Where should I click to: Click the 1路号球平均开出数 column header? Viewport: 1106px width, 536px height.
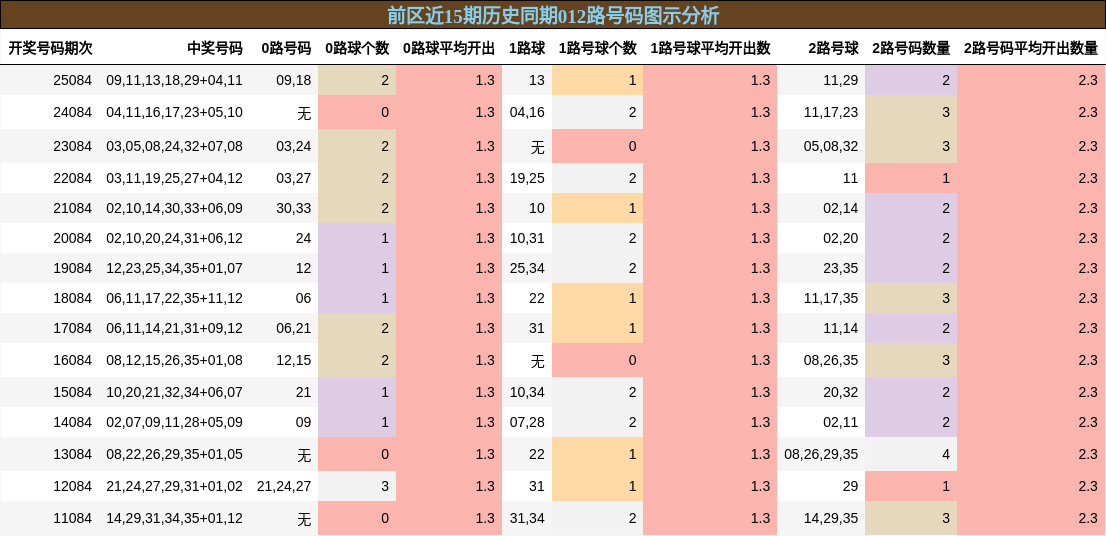tap(710, 48)
